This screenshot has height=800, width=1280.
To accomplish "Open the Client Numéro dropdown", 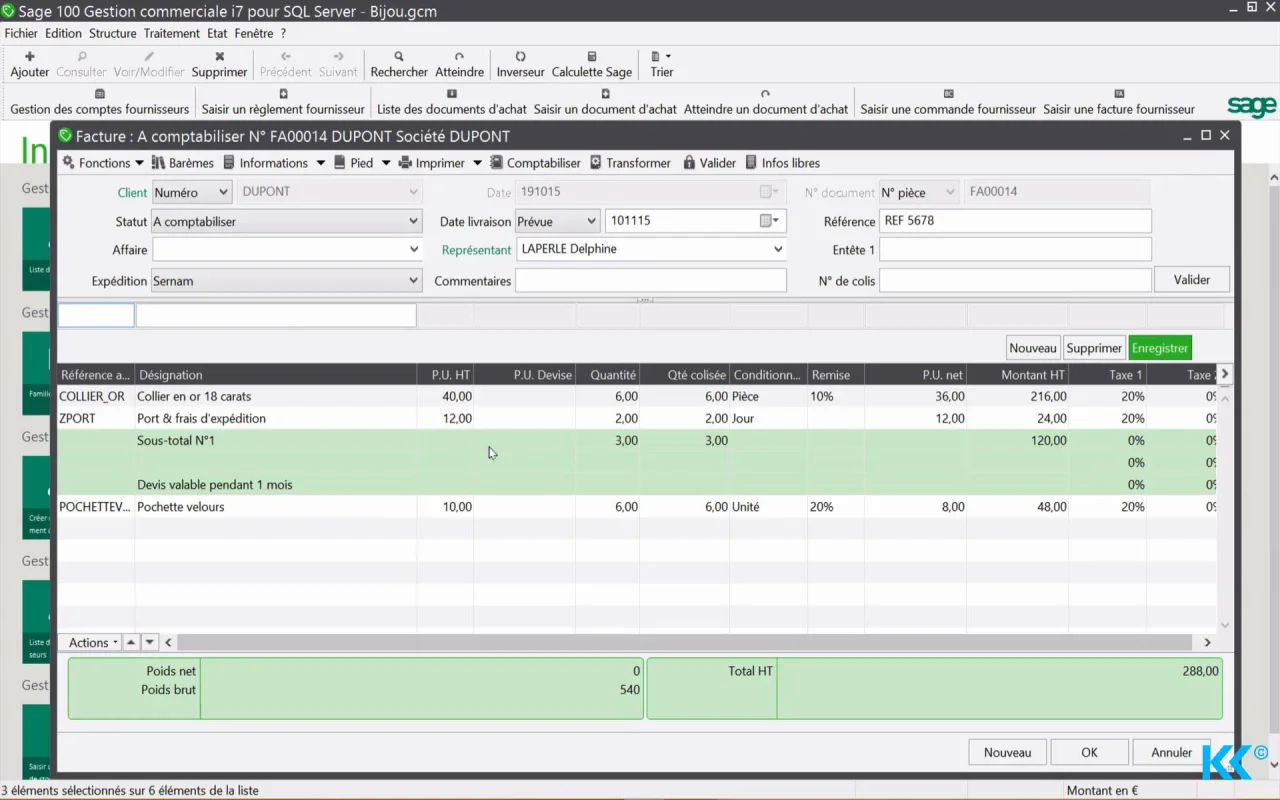I will [192, 192].
